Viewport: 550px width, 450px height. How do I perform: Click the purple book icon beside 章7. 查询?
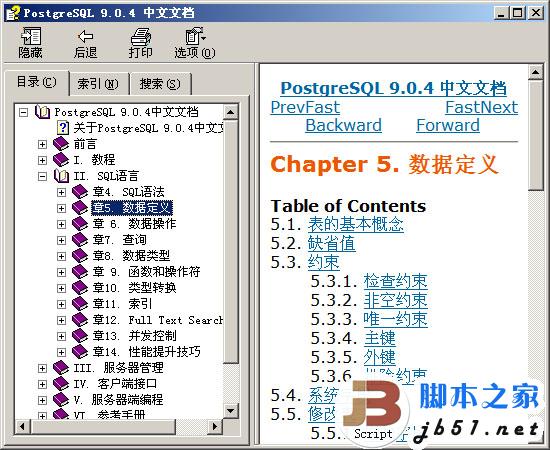pos(80,240)
